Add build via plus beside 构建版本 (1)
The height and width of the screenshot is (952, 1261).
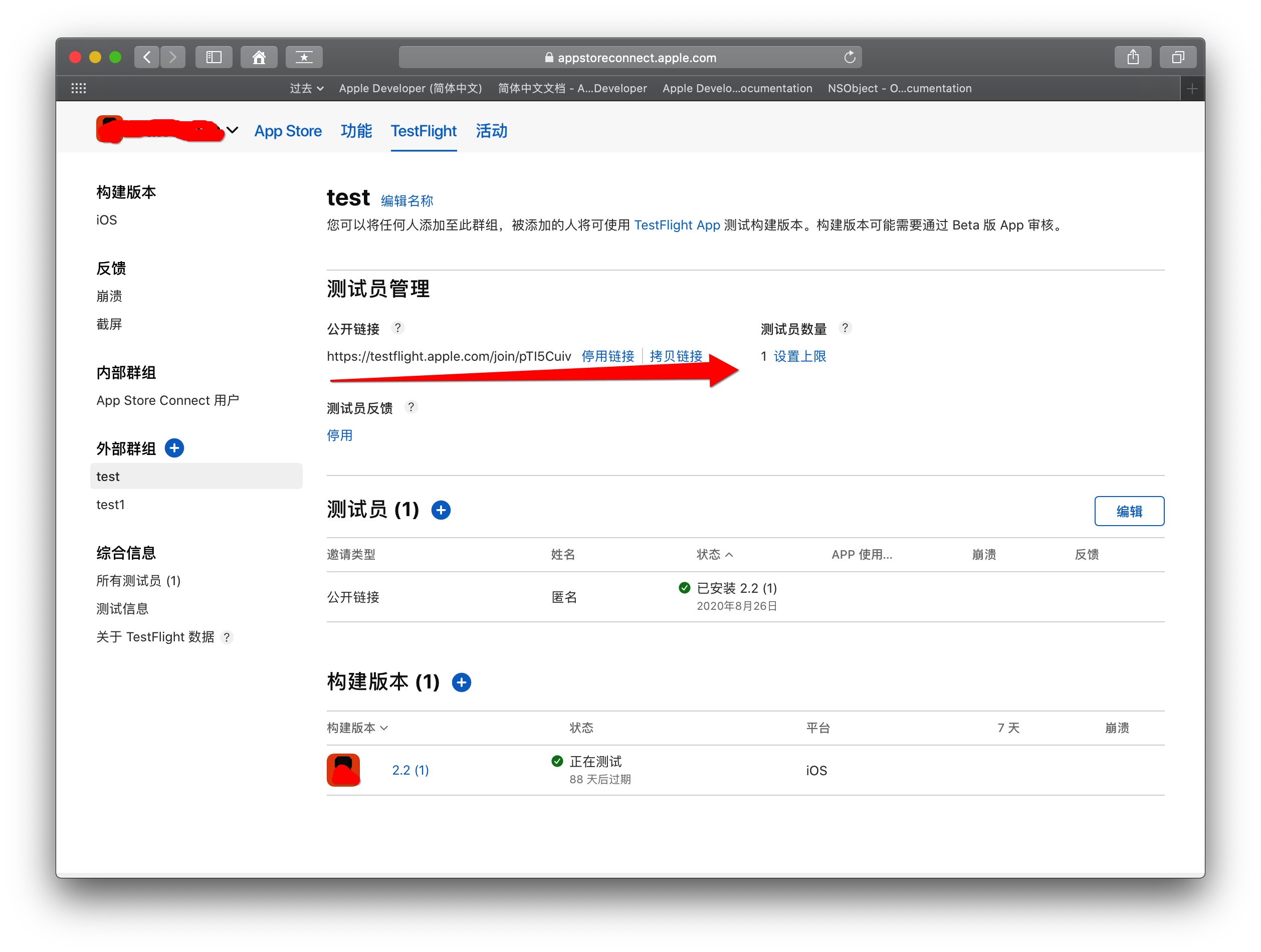click(x=461, y=682)
